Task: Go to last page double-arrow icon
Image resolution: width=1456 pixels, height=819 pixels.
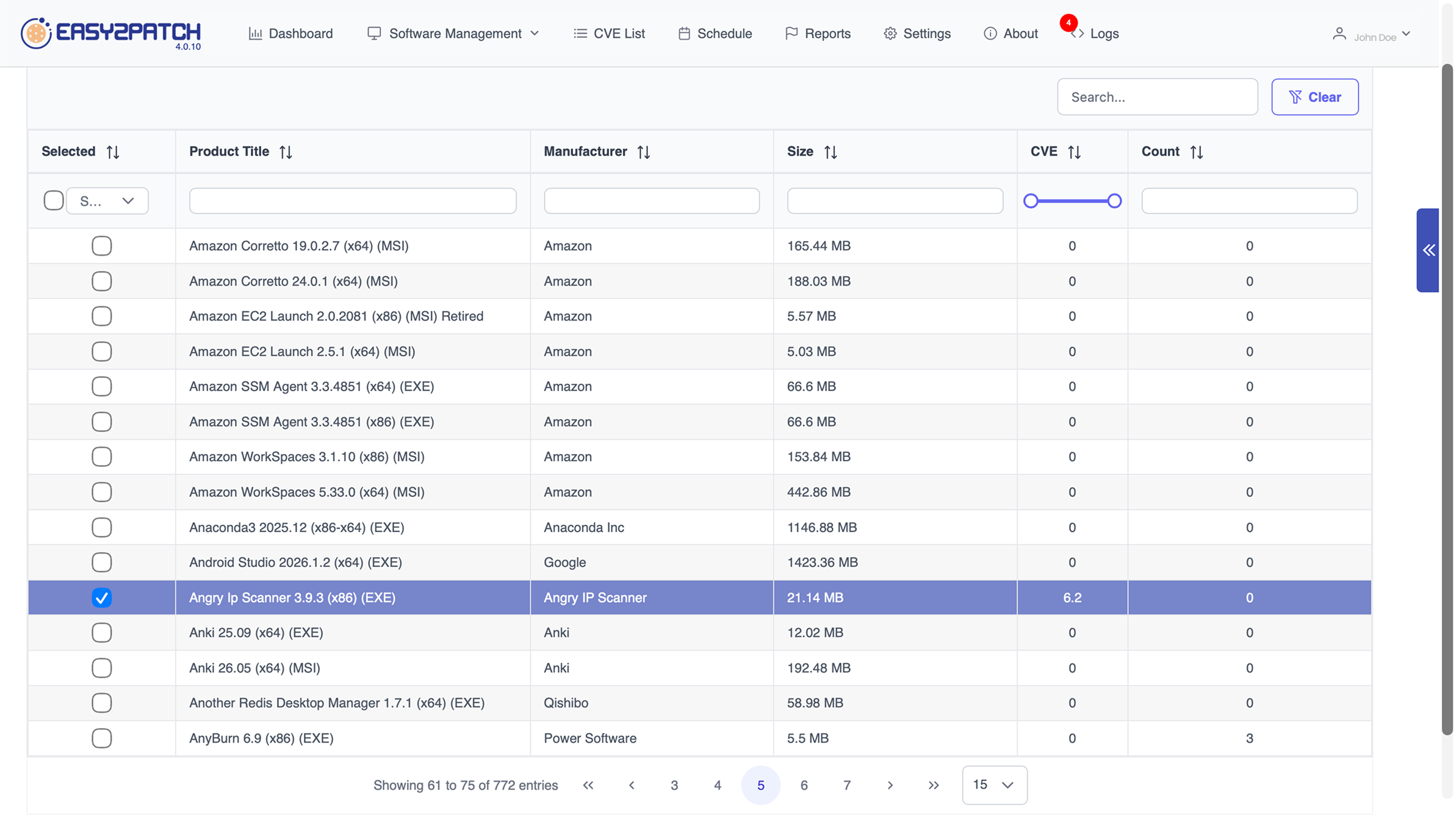Action: coord(934,785)
